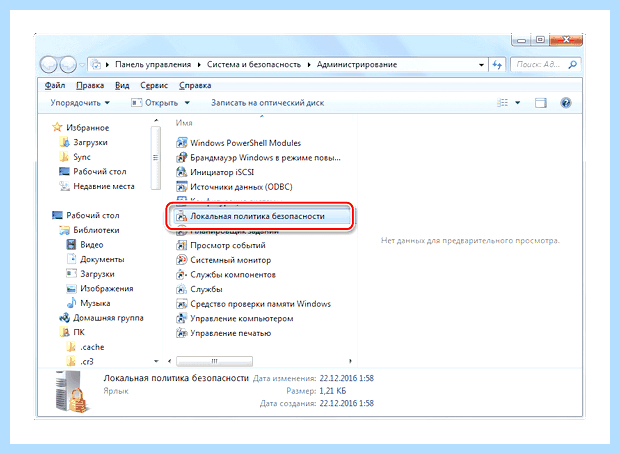Click the Forward navigation button

(x=68, y=64)
